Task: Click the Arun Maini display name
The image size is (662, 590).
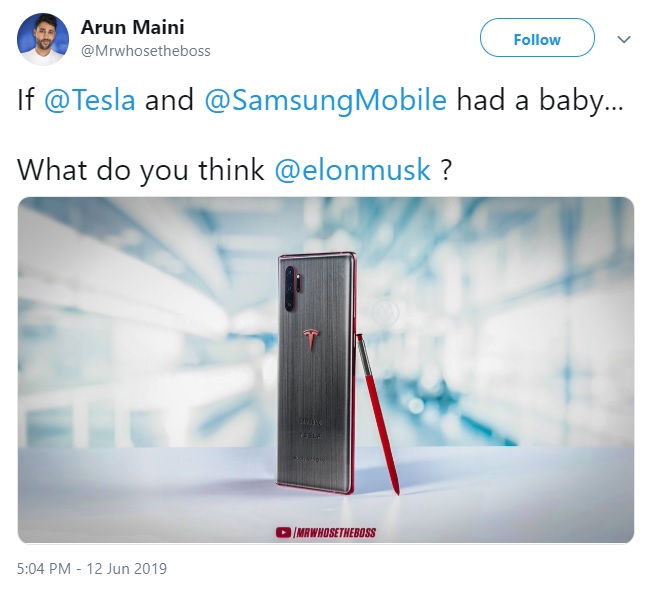Action: (133, 27)
